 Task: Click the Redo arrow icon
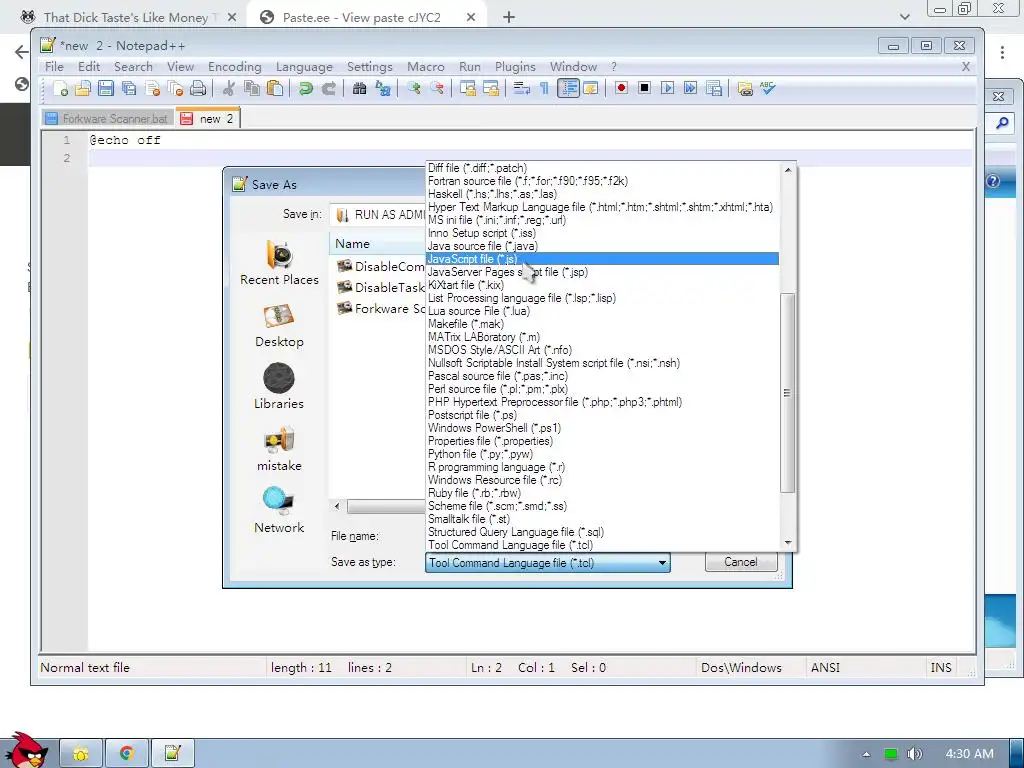tap(328, 88)
